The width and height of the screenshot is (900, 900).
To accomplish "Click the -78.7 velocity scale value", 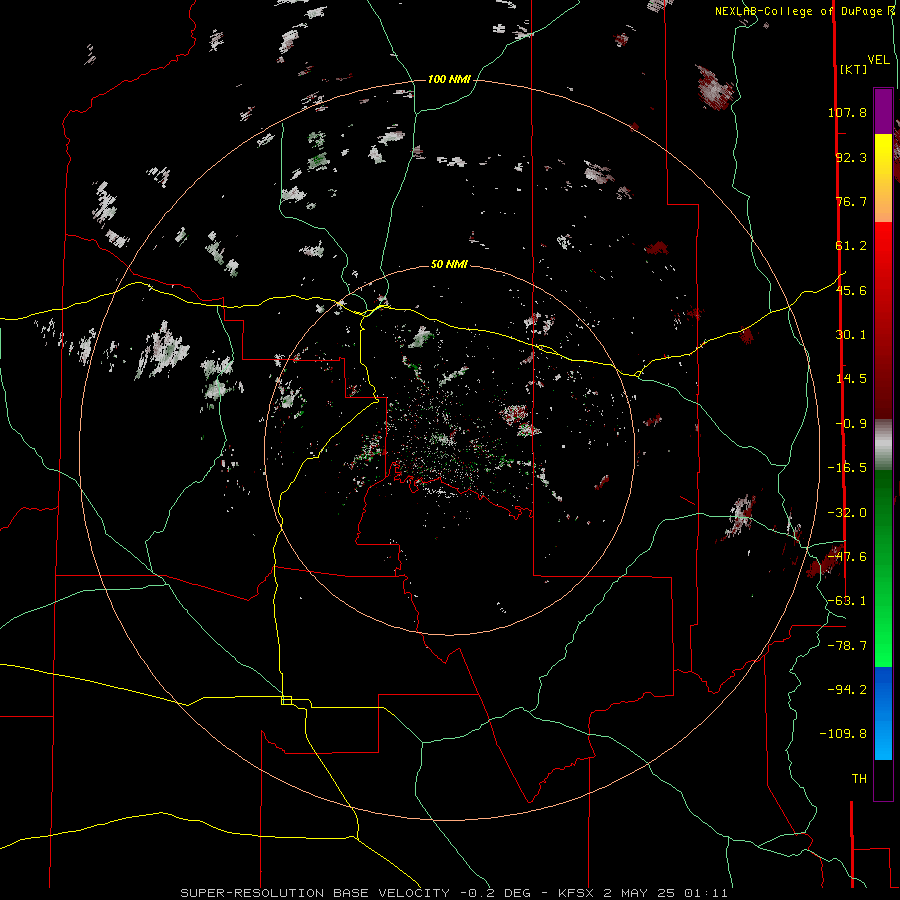I will coord(847,646).
